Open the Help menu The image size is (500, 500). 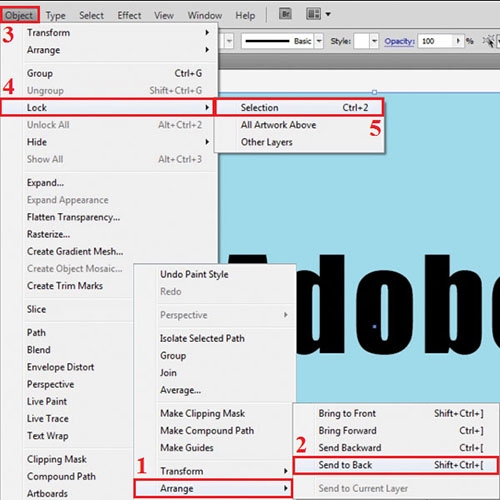tap(245, 15)
